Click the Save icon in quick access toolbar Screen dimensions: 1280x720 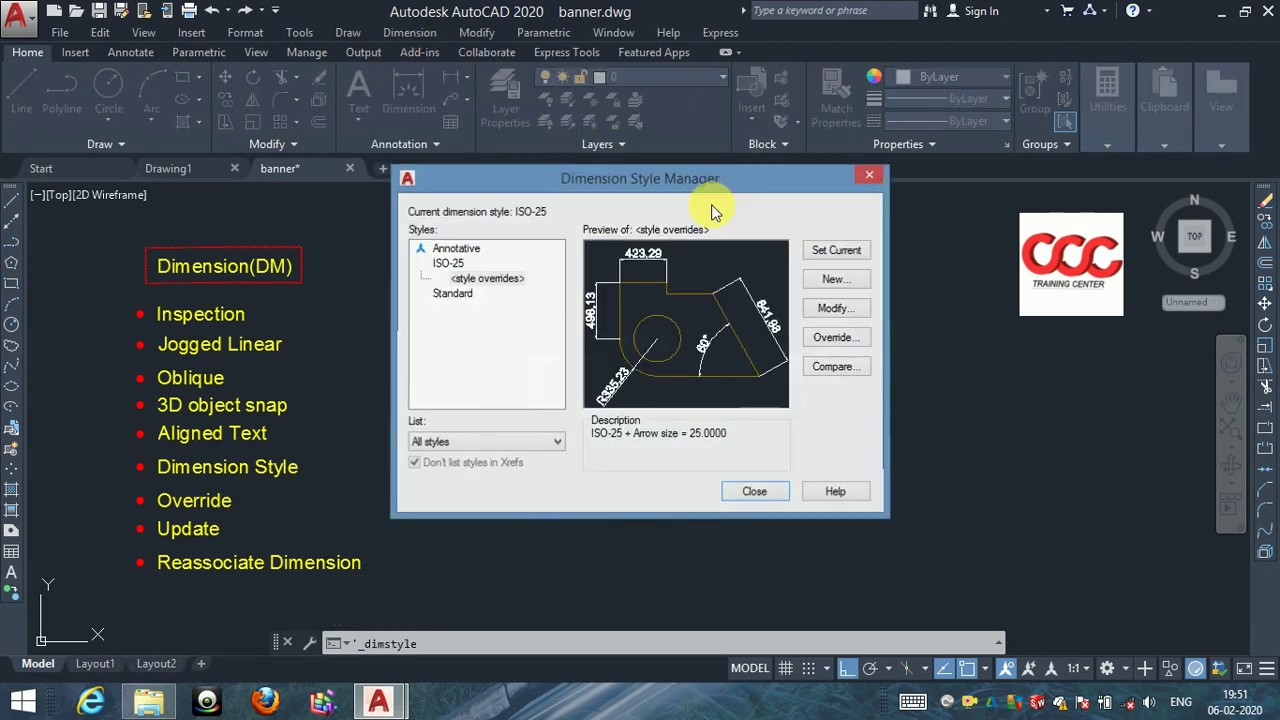click(x=99, y=11)
